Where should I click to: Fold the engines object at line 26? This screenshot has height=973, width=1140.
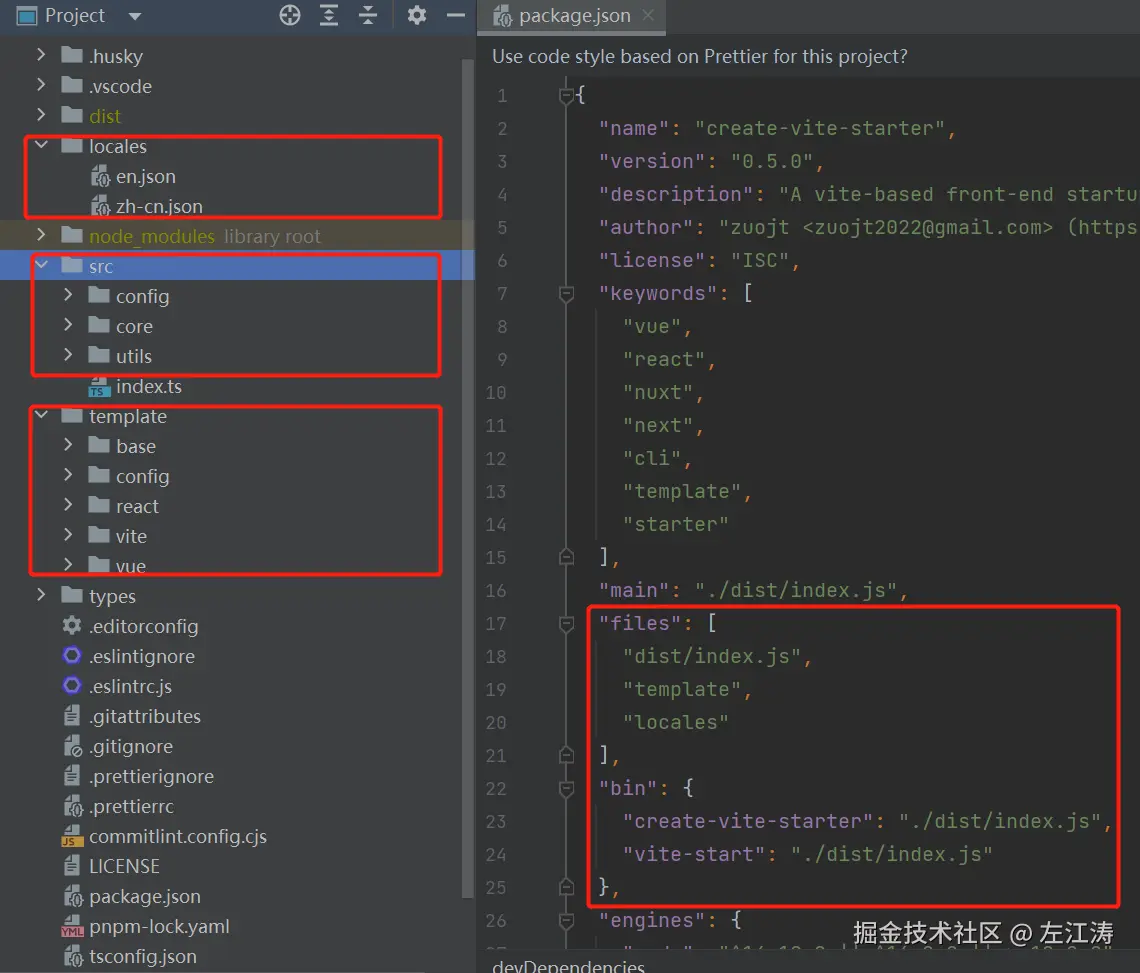(566, 921)
